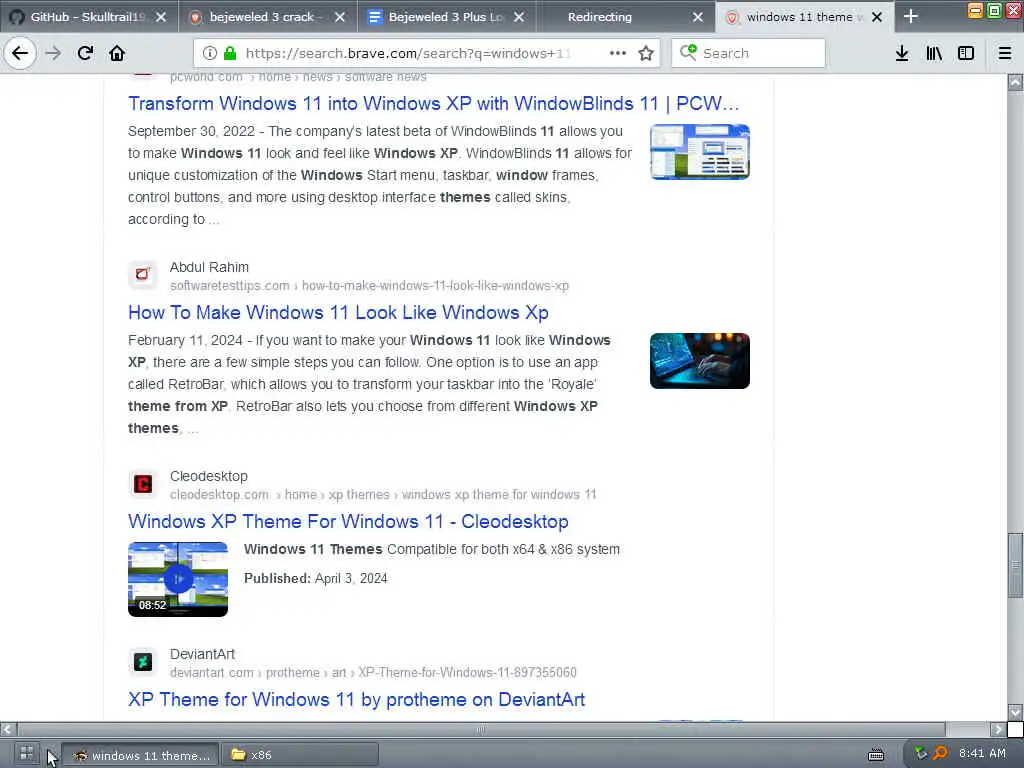Switch to the GitHub Skulltrail tab
The height and width of the screenshot is (768, 1024).
89,17
